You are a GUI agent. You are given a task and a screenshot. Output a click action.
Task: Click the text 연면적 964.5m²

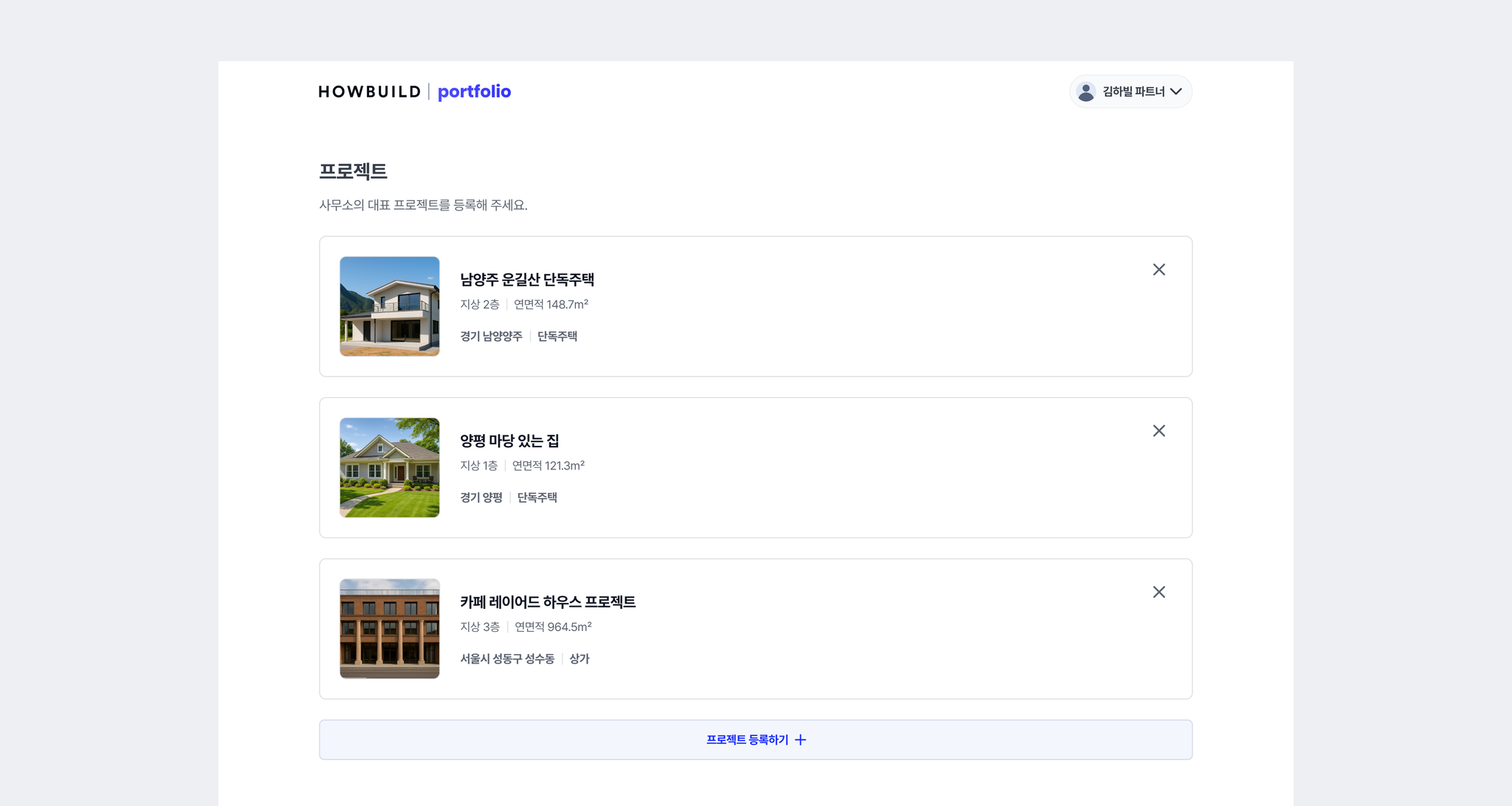click(553, 627)
